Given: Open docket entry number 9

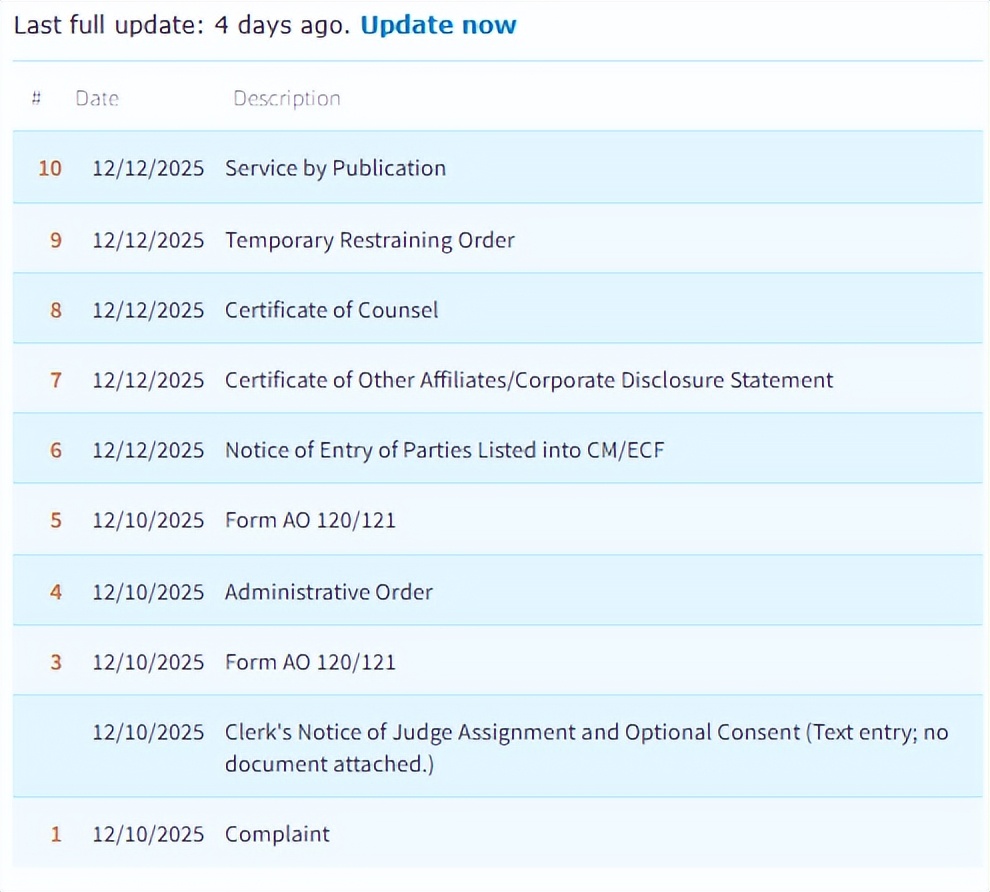Looking at the screenshot, I should 56,240.
